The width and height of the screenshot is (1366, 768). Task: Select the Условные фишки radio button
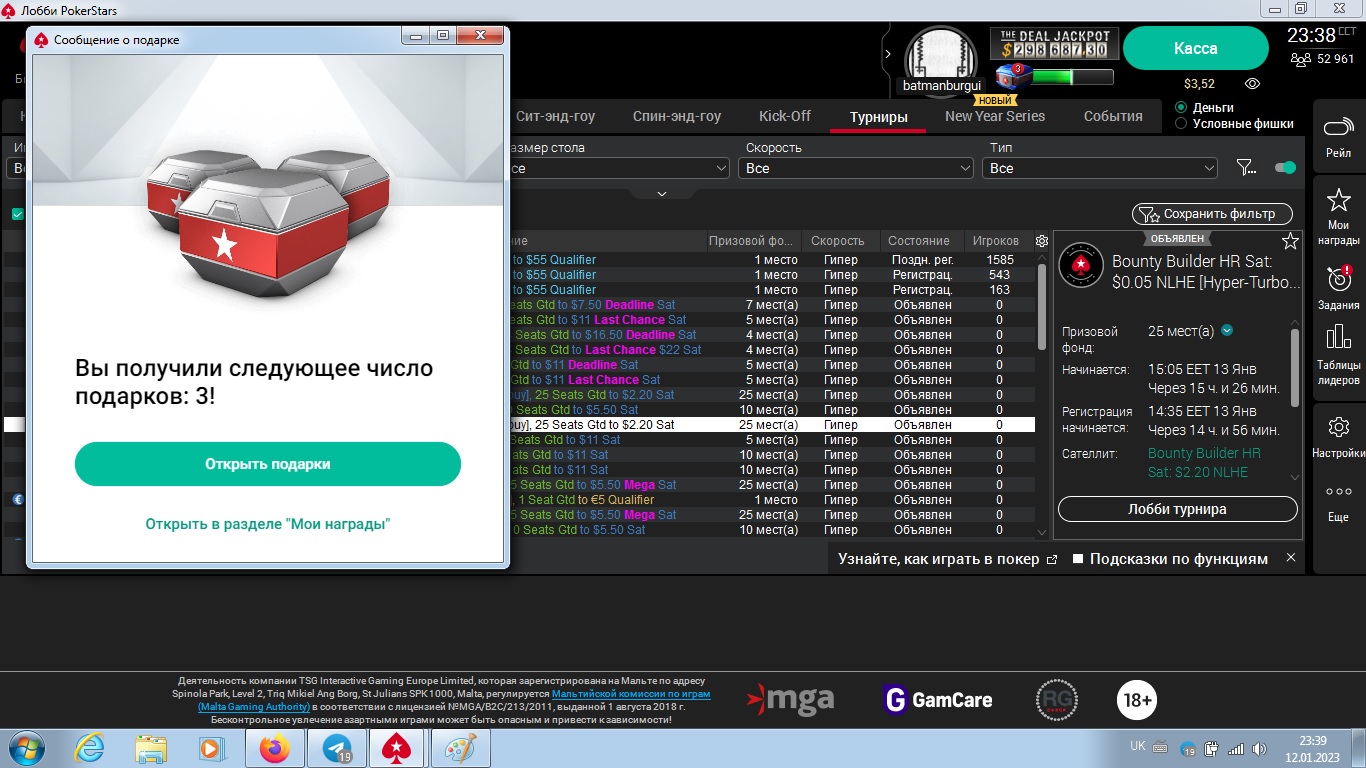click(x=1181, y=124)
